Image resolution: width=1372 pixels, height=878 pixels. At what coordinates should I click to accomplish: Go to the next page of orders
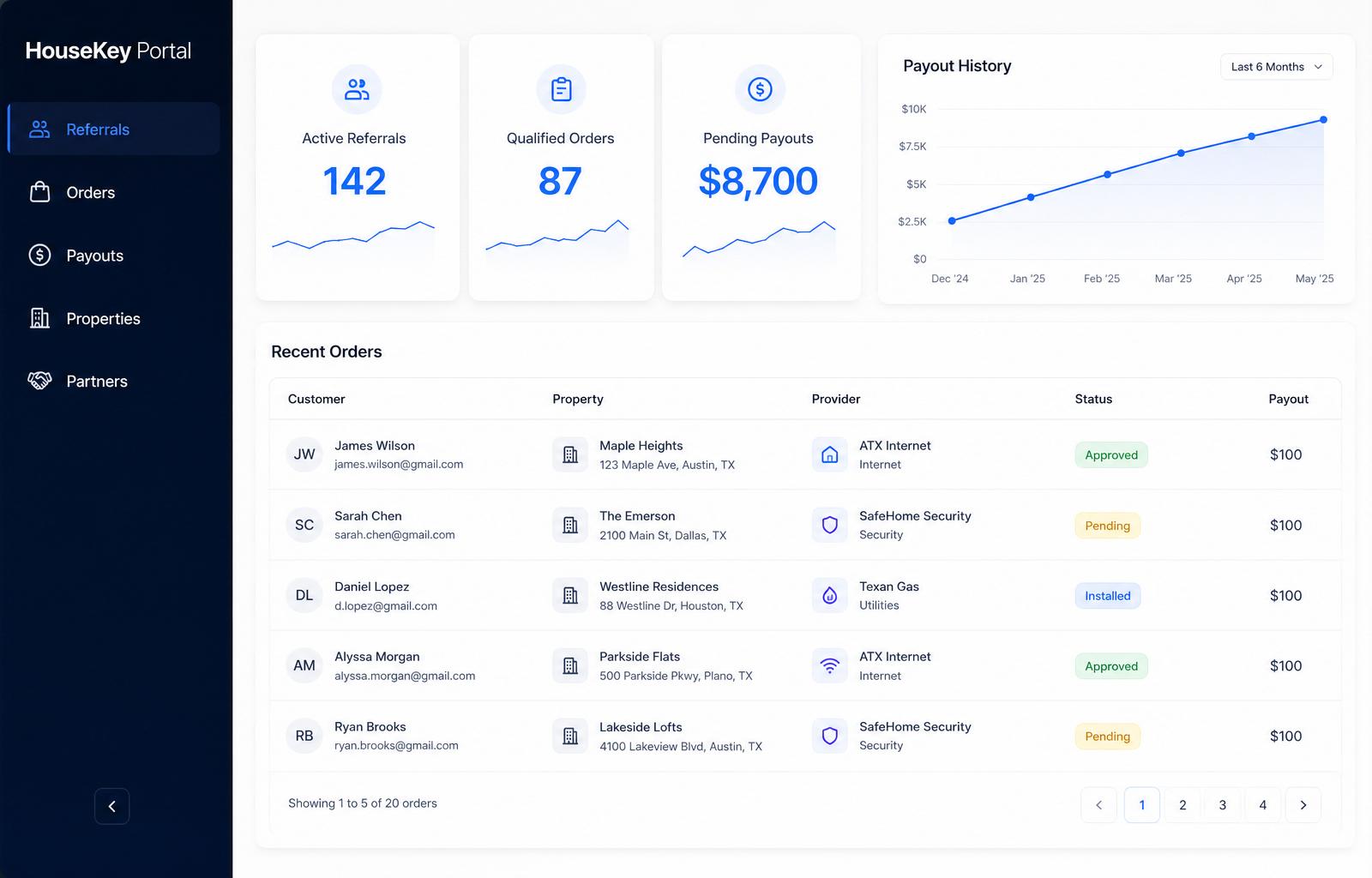click(x=1303, y=805)
